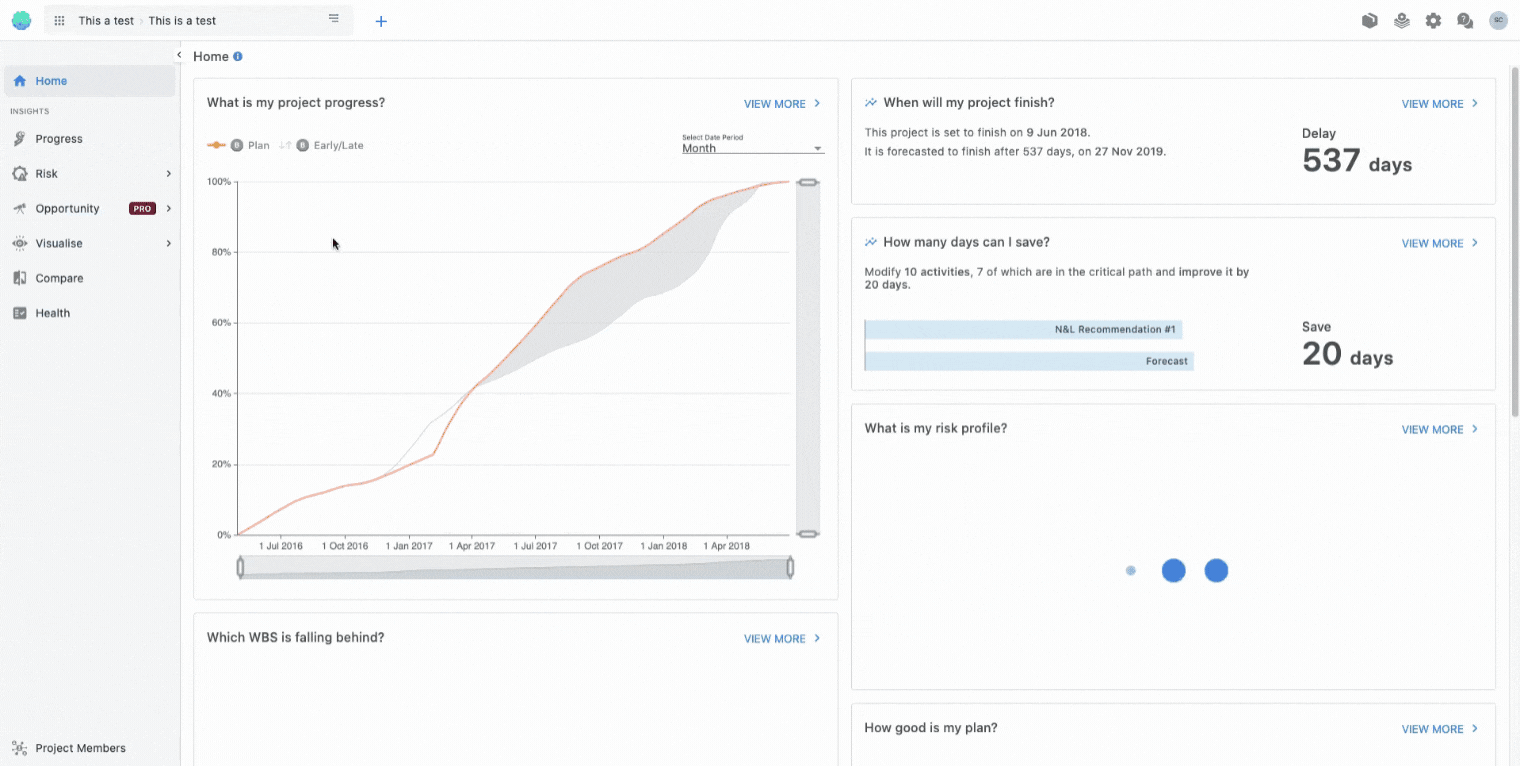
Task: Click the Home icon in the sidebar
Action: [20, 81]
